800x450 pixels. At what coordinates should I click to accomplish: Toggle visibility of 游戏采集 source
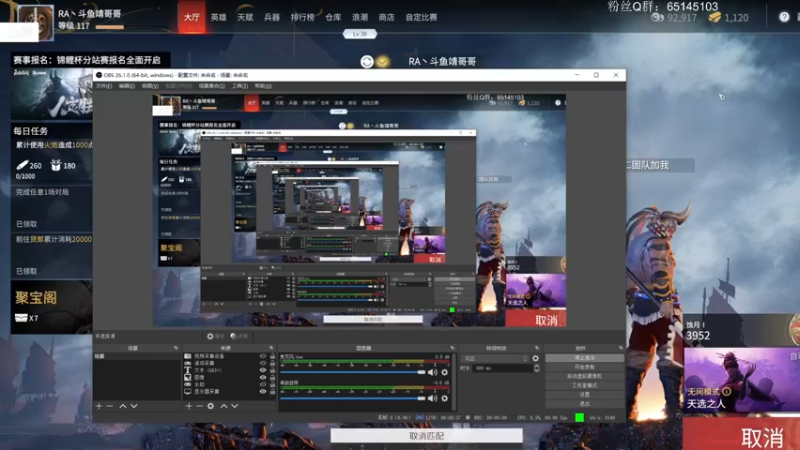click(x=263, y=363)
